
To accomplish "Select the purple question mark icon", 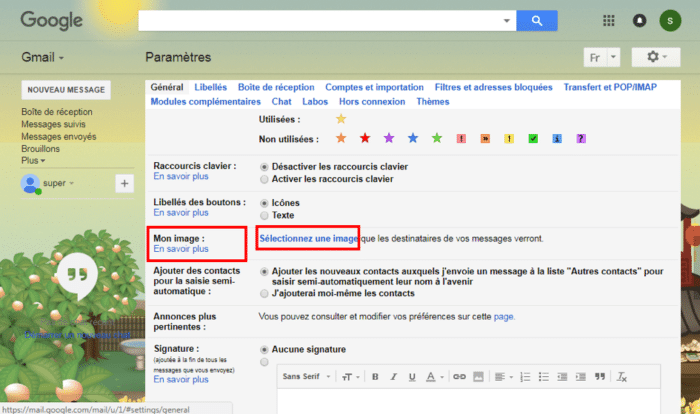I will (x=581, y=139).
